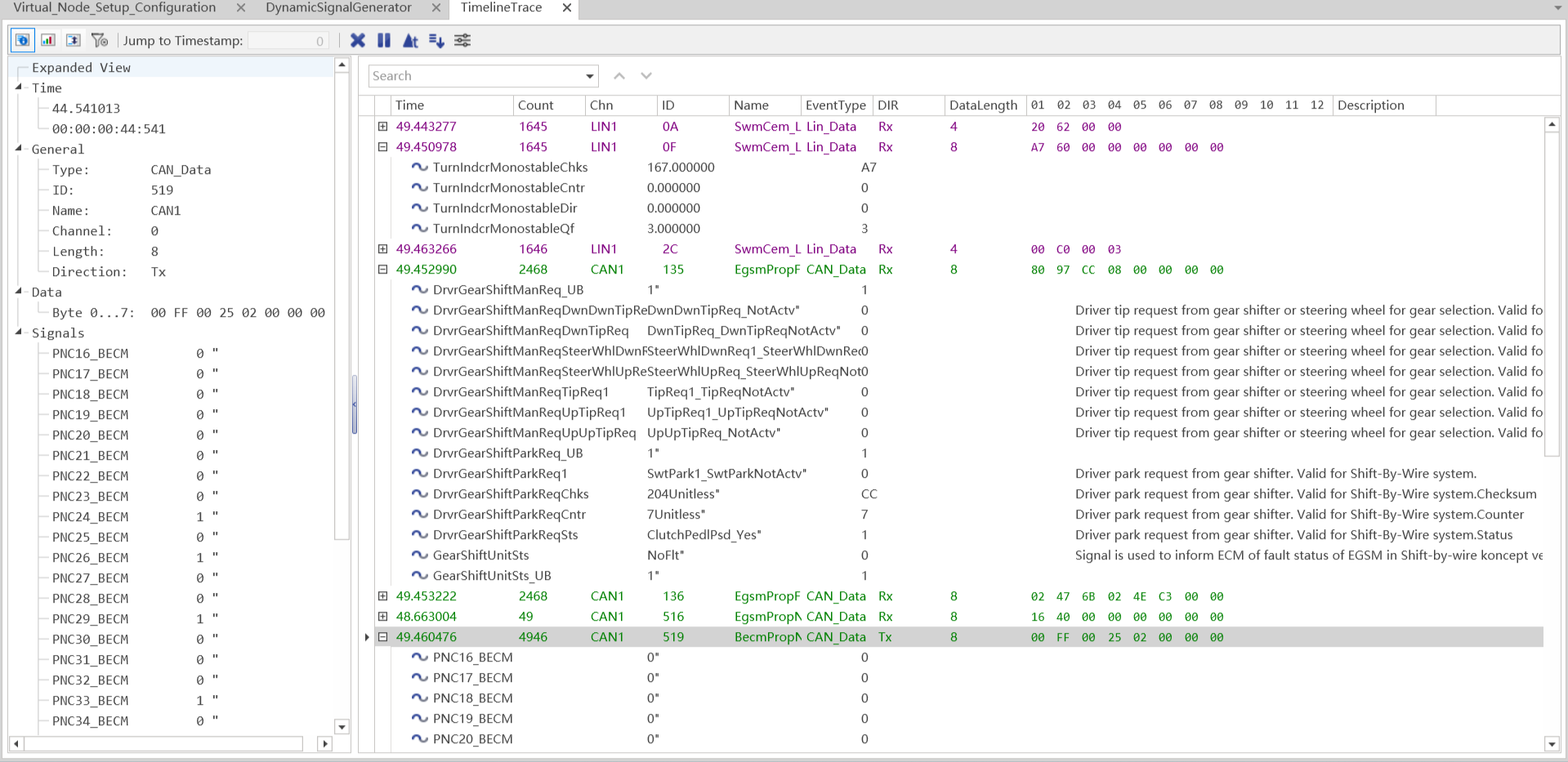Click the expand/collapse rows toolbar icon
This screenshot has width=1568, height=762.
click(74, 40)
